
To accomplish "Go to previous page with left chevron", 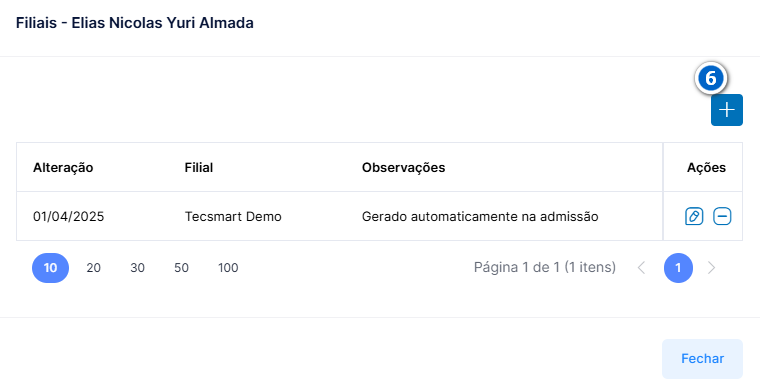I will 641,267.
